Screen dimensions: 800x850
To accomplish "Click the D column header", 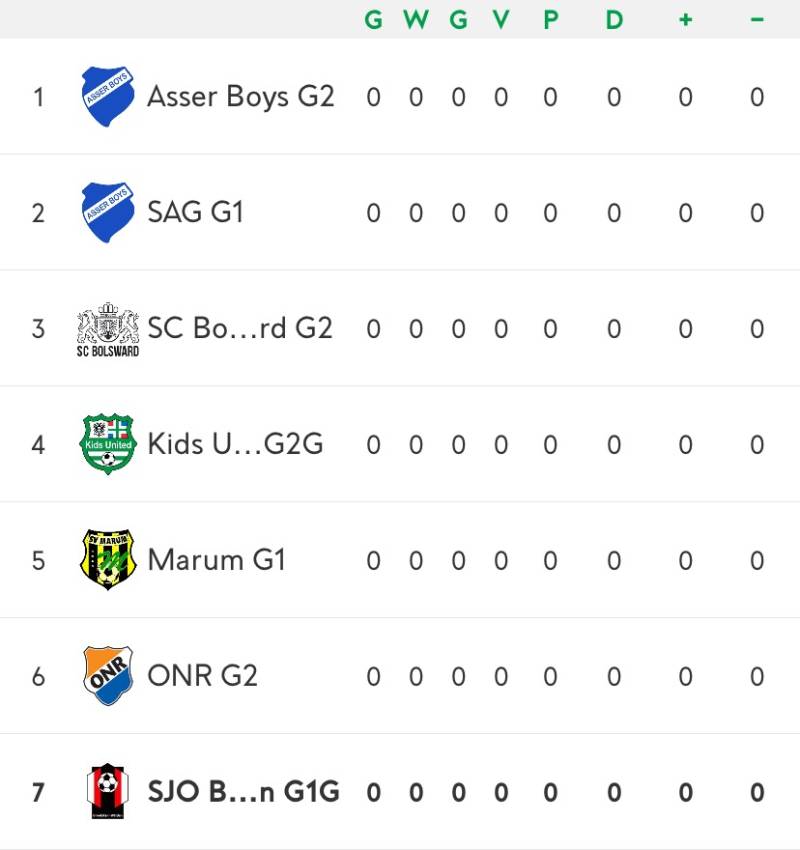I will 614,20.
